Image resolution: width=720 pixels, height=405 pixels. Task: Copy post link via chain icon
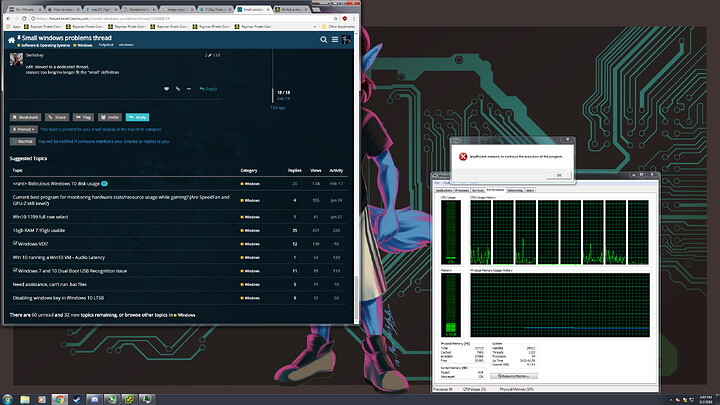click(x=178, y=89)
